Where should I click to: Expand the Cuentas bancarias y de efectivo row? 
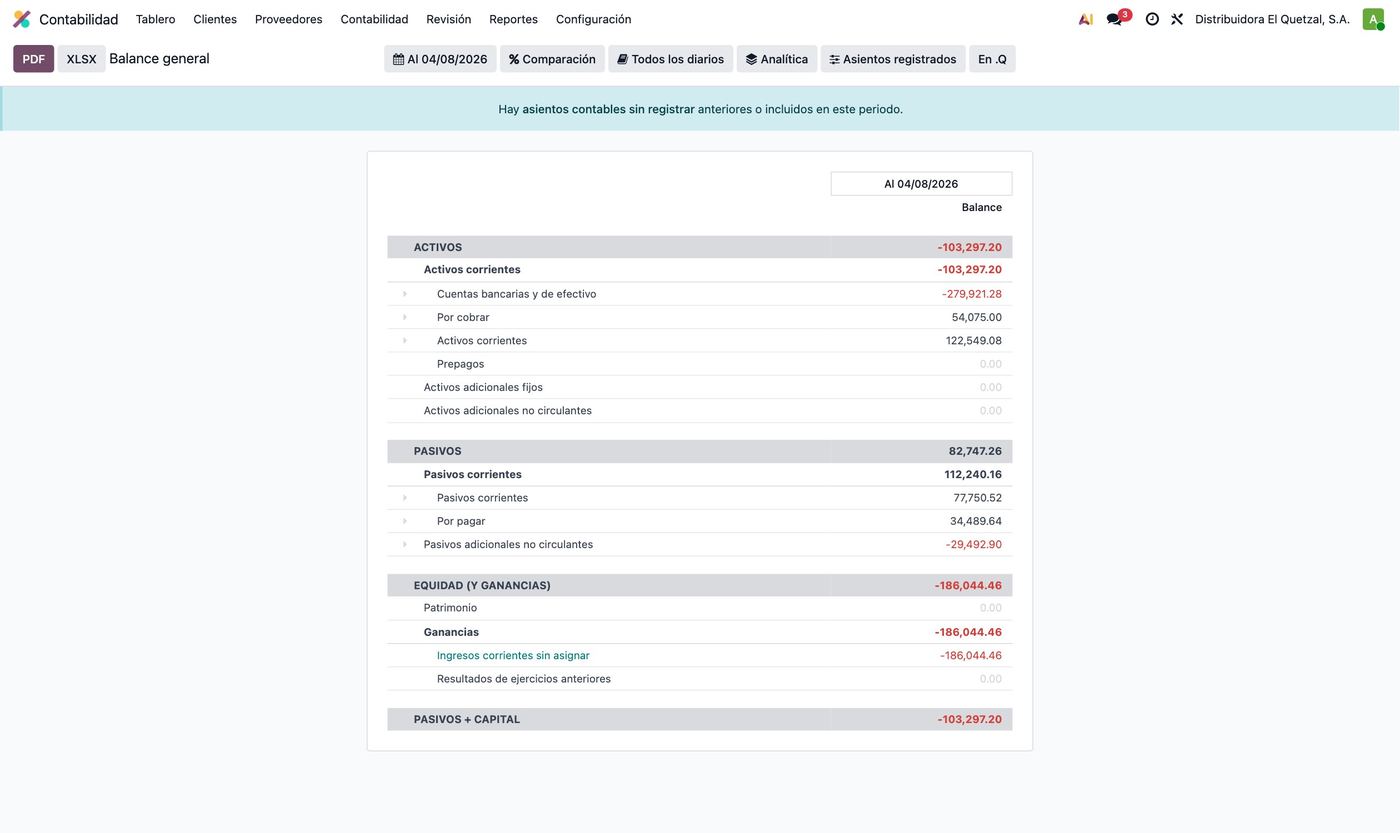click(405, 294)
